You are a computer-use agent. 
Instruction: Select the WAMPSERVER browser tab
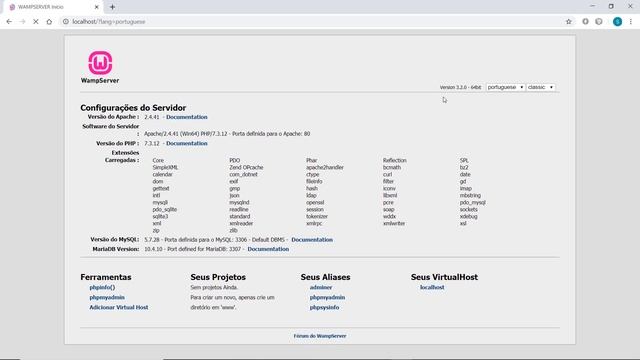pos(53,7)
